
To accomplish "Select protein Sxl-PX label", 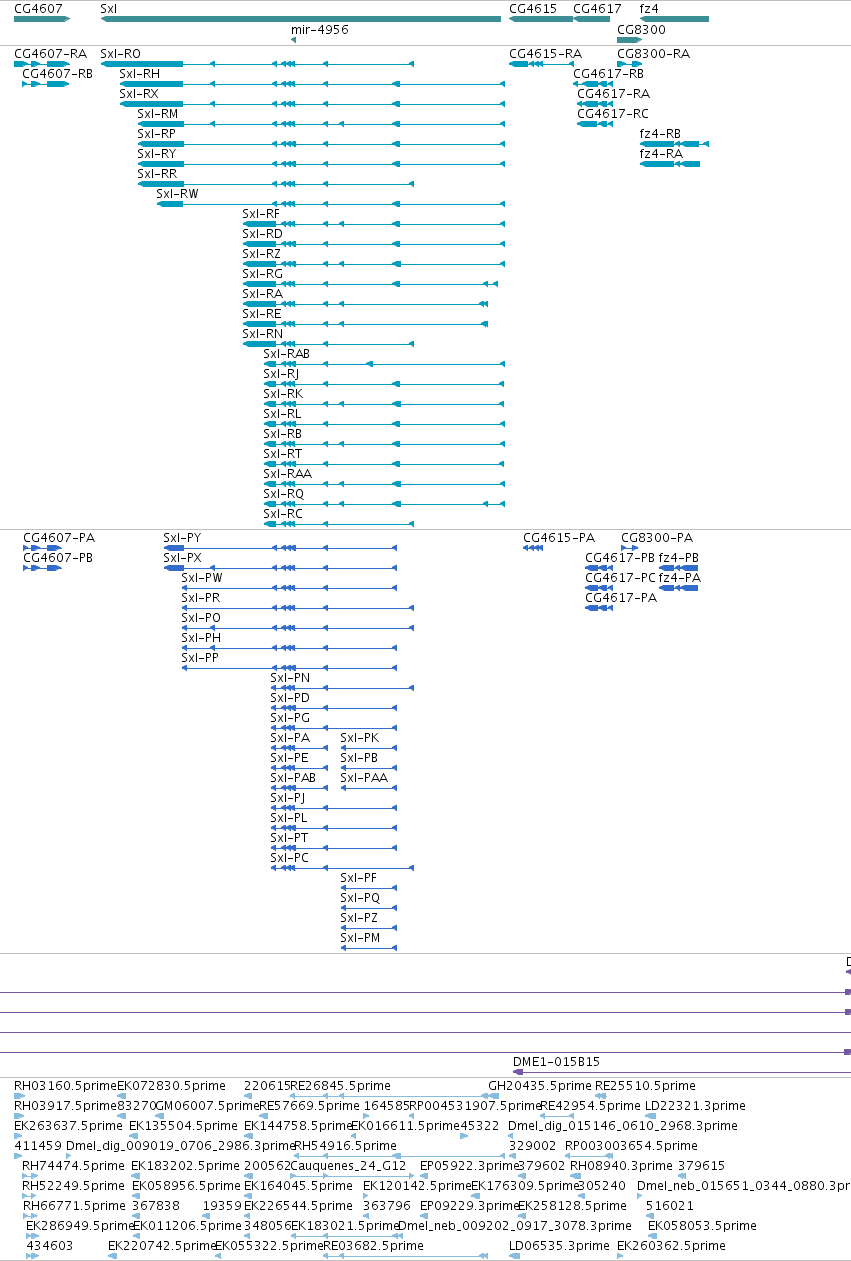I will [182, 558].
